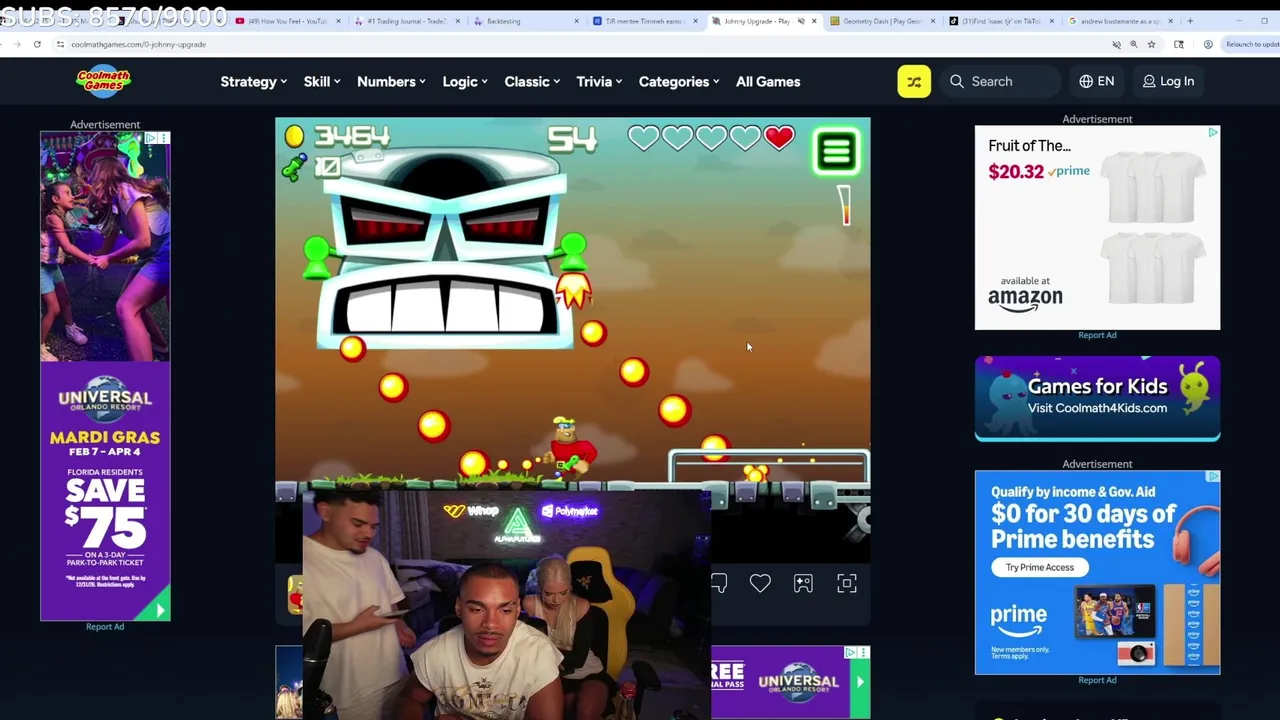Image resolution: width=1280 pixels, height=720 pixels.
Task: Click the browser profile avatar icon
Action: [x=1208, y=44]
